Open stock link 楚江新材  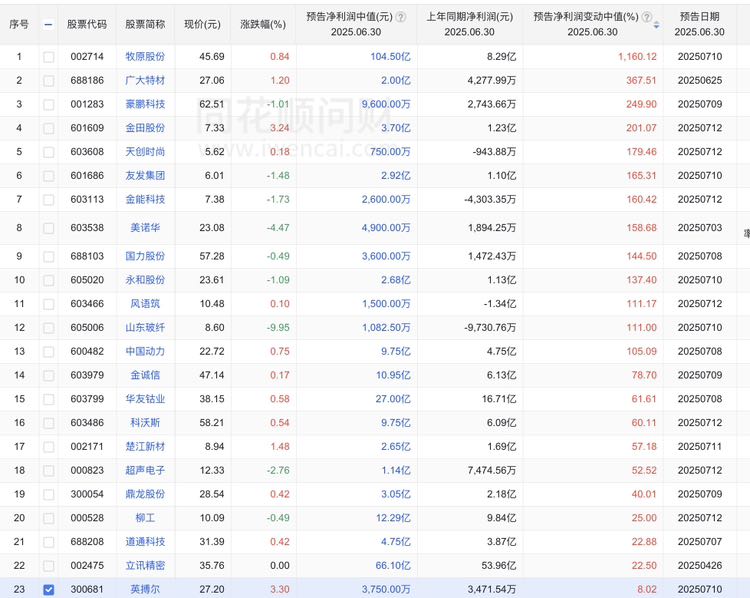pyautogui.click(x=145, y=446)
